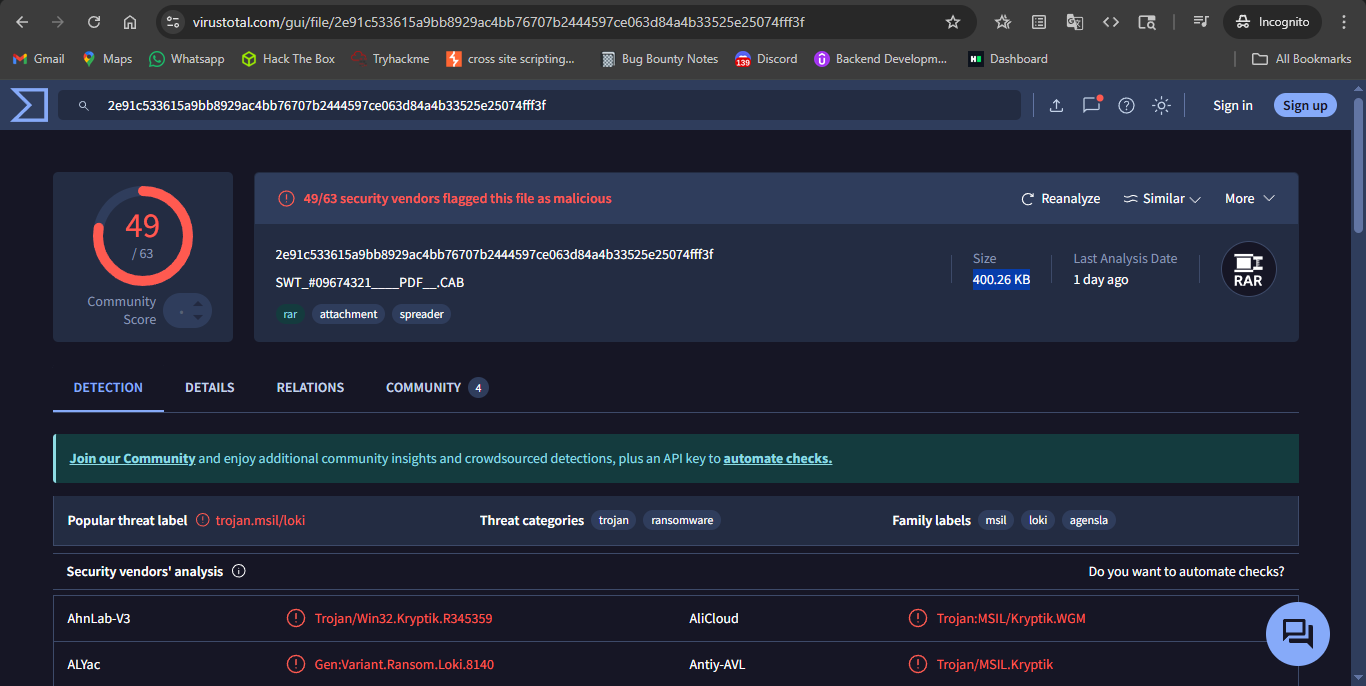Click the Sign up button
The image size is (1366, 686).
[1305, 105]
